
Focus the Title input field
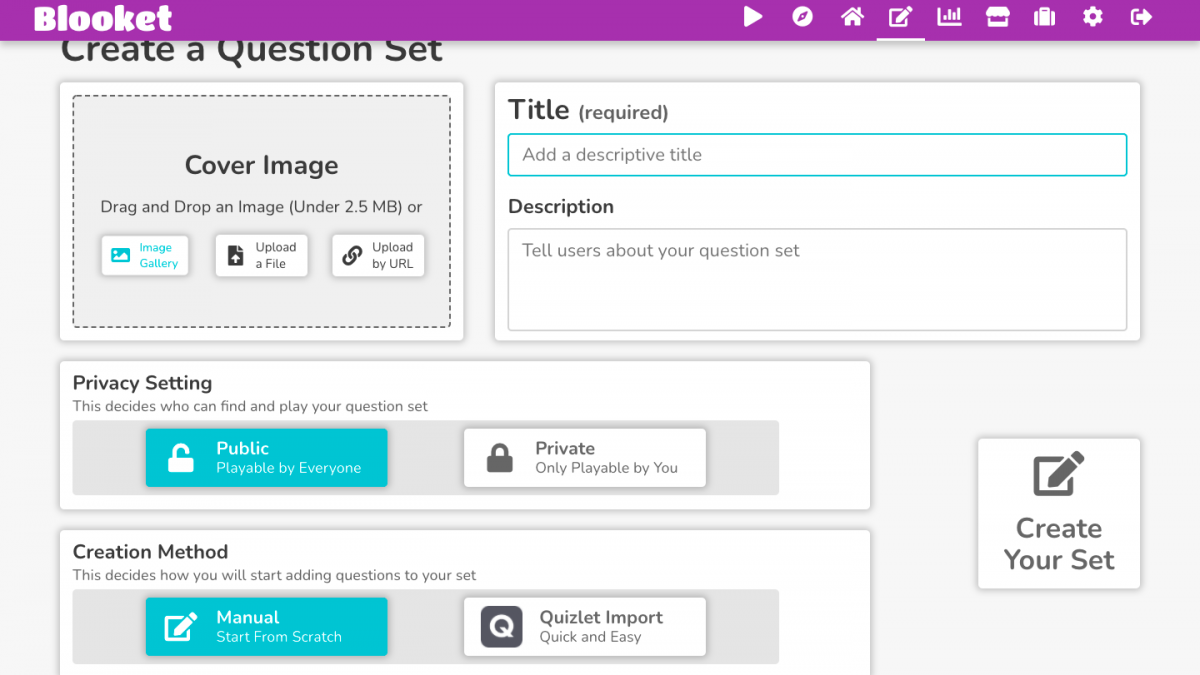(817, 155)
